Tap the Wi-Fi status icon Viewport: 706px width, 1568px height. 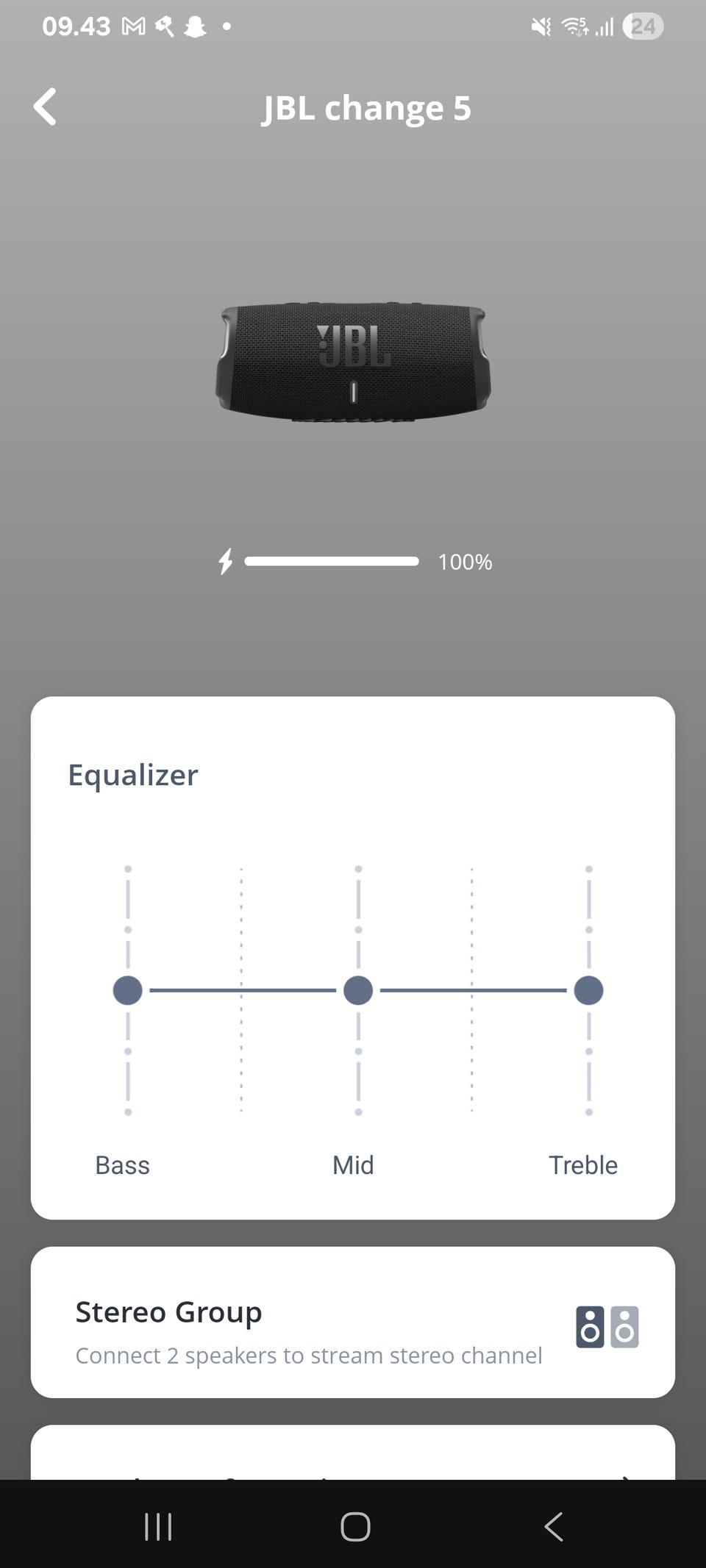574,27
